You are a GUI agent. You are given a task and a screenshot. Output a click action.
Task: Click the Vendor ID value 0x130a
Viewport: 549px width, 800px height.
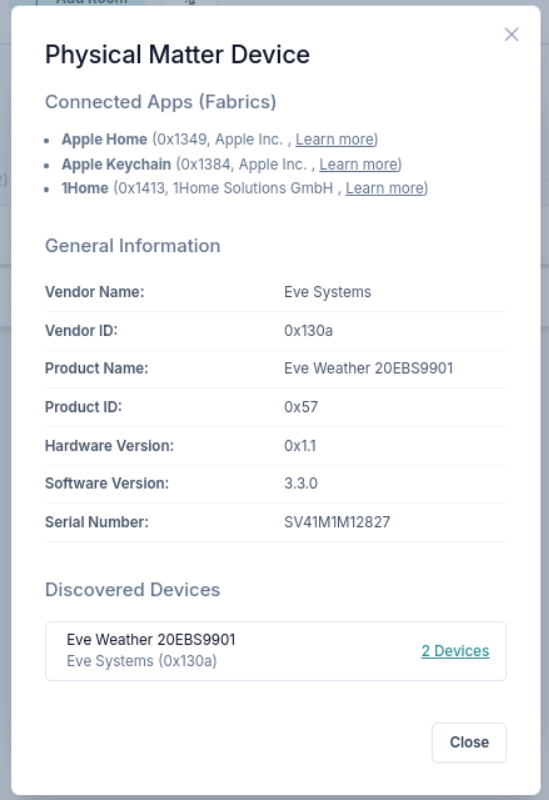tap(308, 331)
